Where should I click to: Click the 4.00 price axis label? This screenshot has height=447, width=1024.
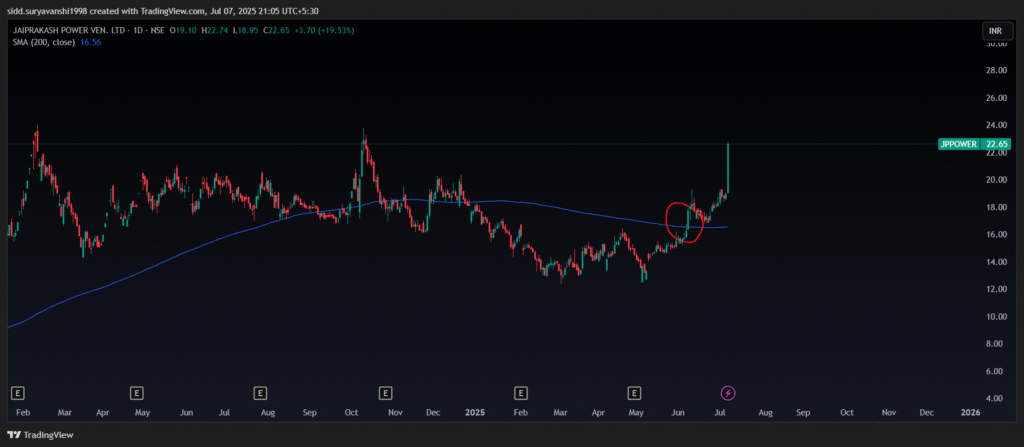tap(997, 398)
